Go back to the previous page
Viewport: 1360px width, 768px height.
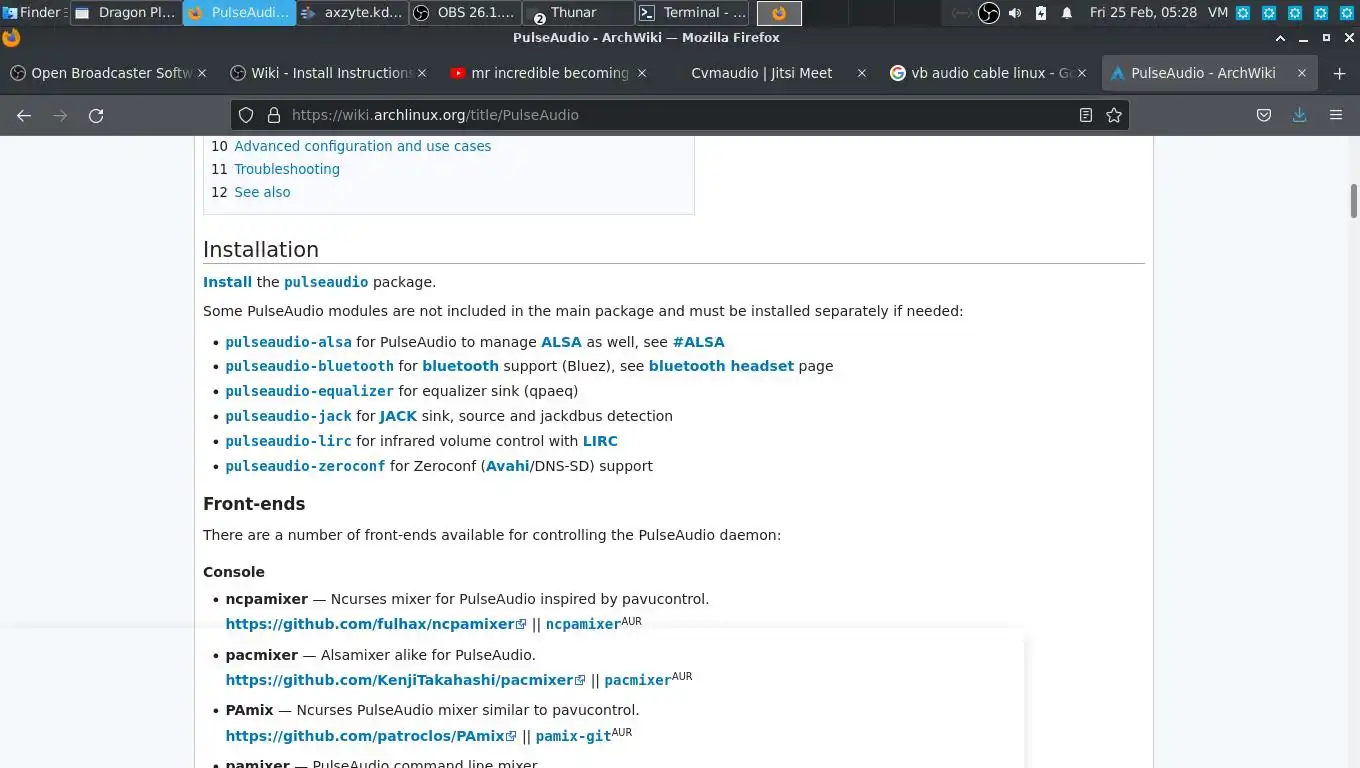tap(24, 115)
